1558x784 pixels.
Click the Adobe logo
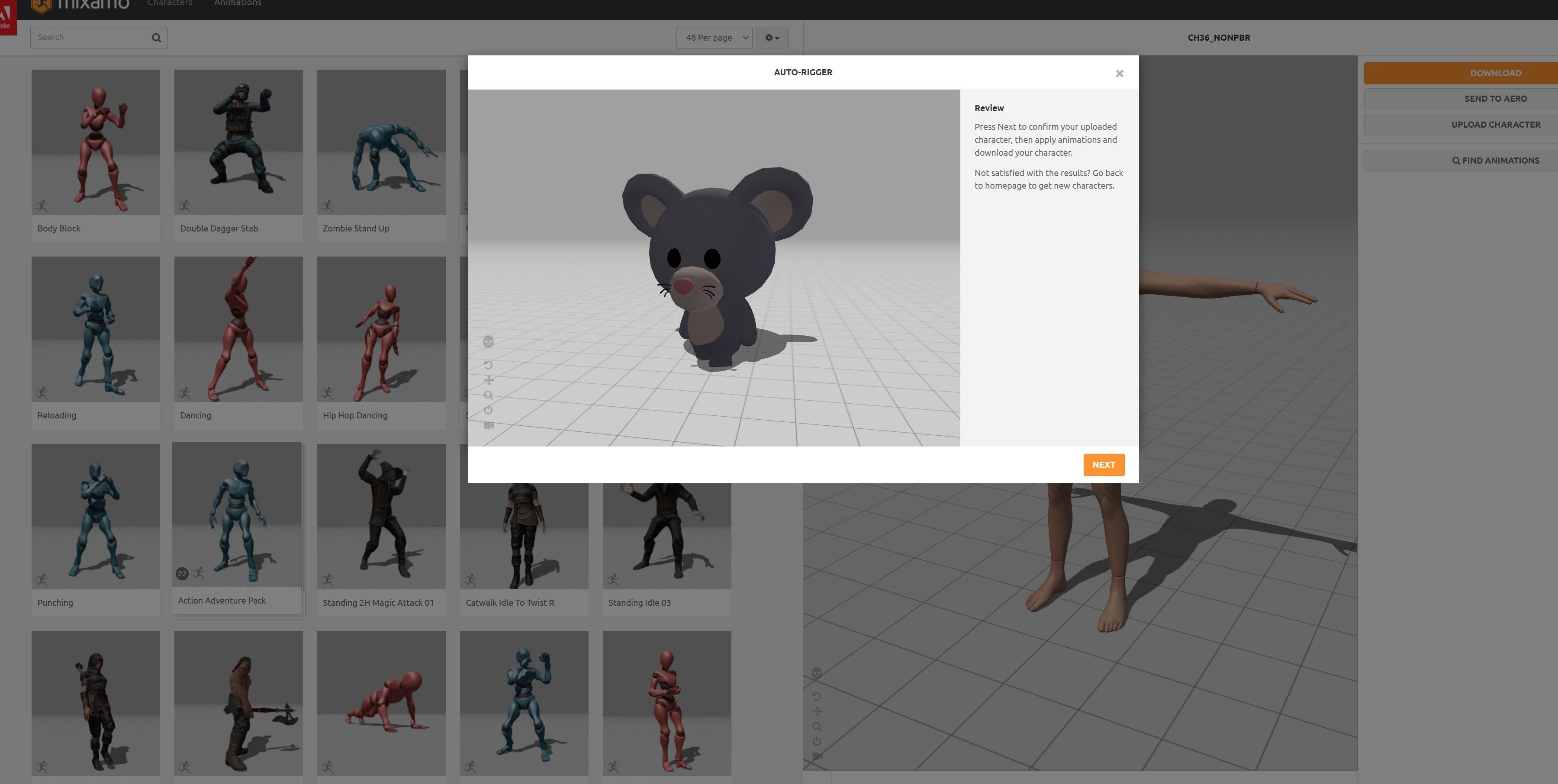click(x=8, y=17)
